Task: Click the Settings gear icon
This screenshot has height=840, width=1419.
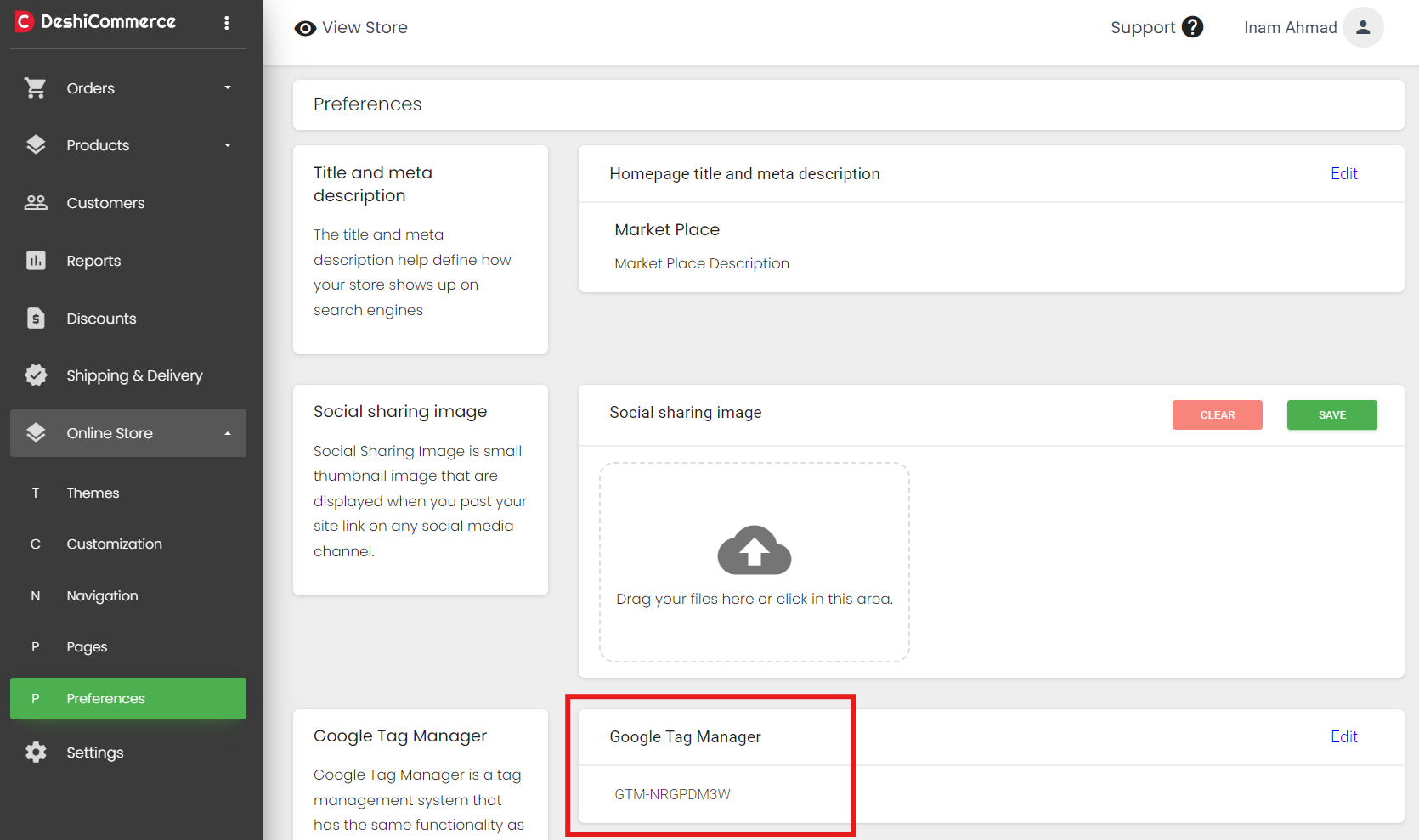Action: pos(36,752)
